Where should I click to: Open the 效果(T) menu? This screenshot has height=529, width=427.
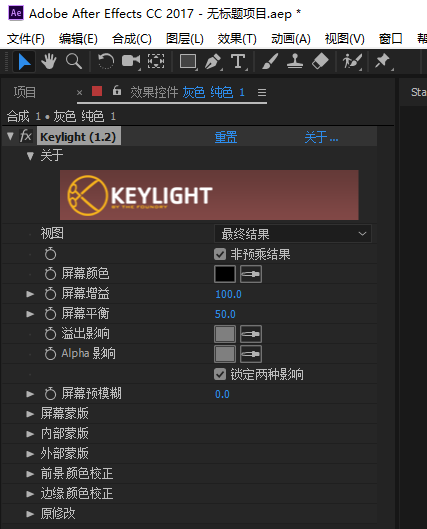pos(237,39)
